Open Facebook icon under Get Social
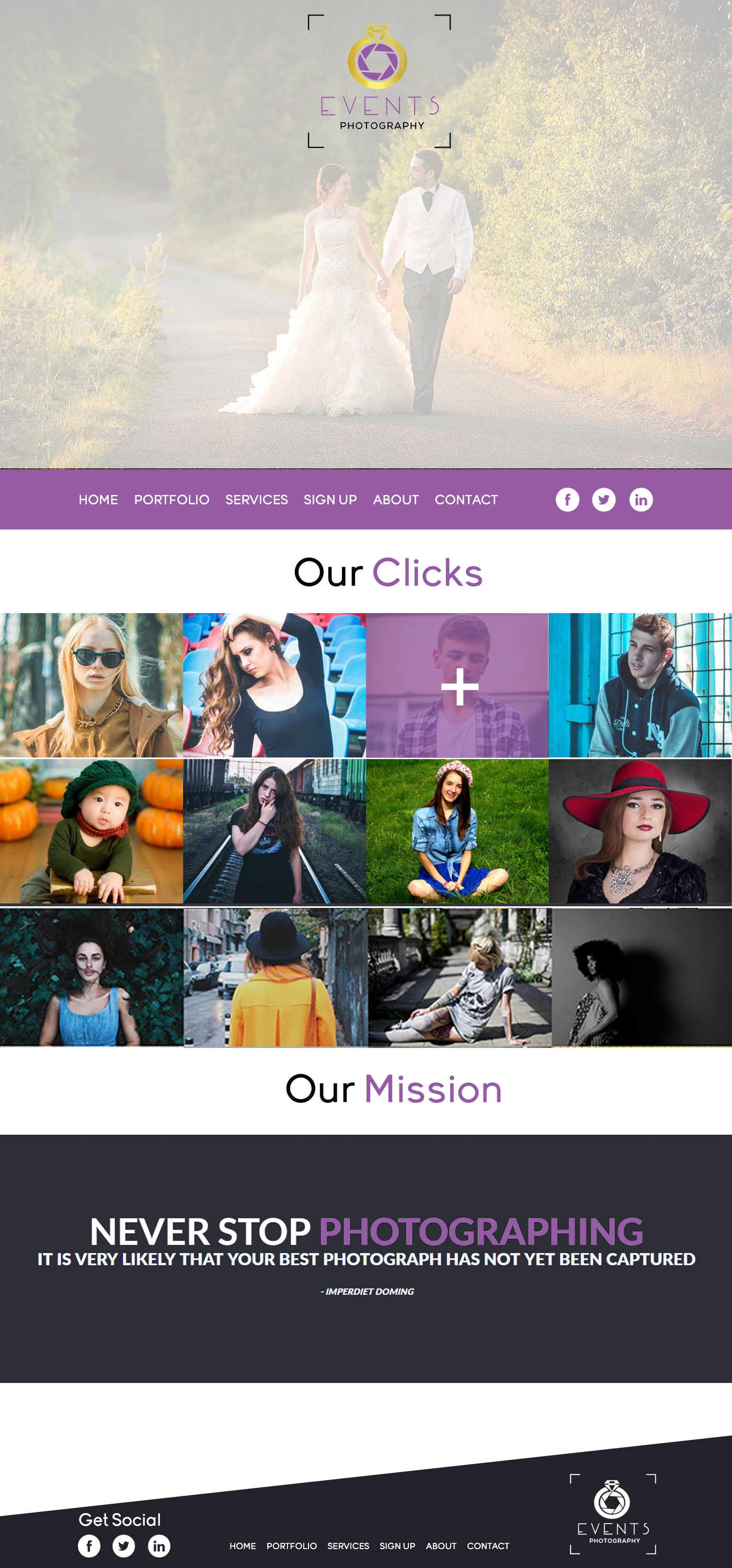 89,1546
